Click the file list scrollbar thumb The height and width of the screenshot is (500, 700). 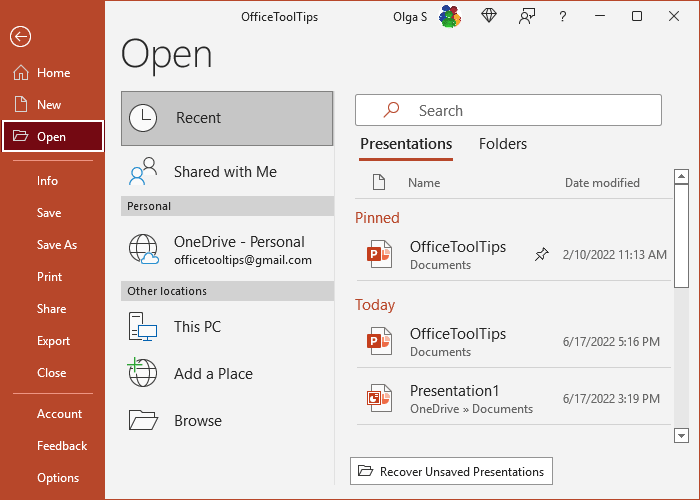pyautogui.click(x=681, y=236)
